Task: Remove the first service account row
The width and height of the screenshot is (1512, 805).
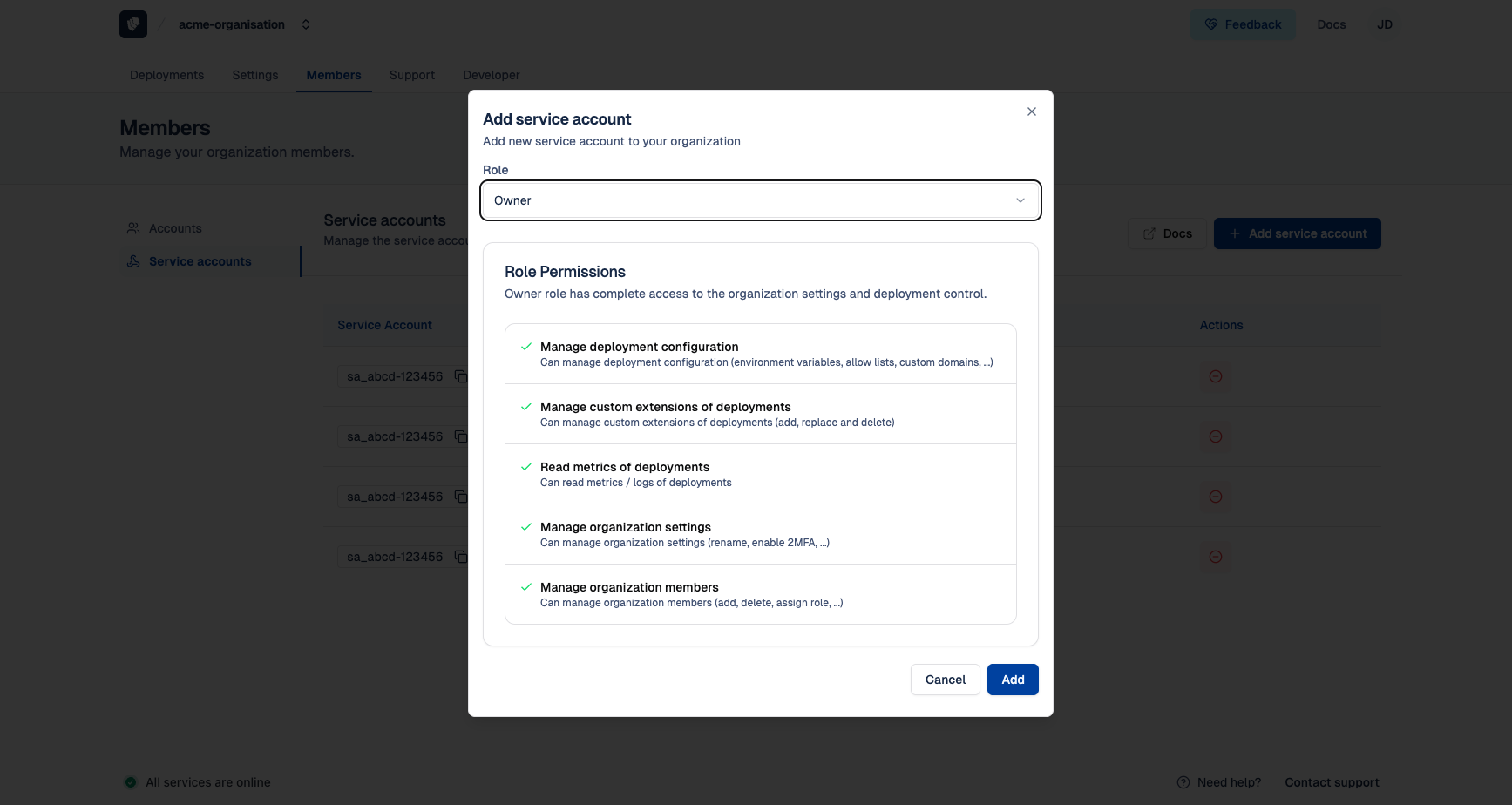Action: [1215, 376]
